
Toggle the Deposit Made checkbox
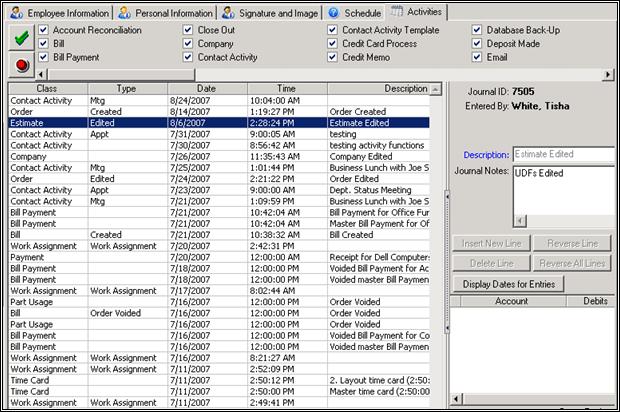click(477, 43)
